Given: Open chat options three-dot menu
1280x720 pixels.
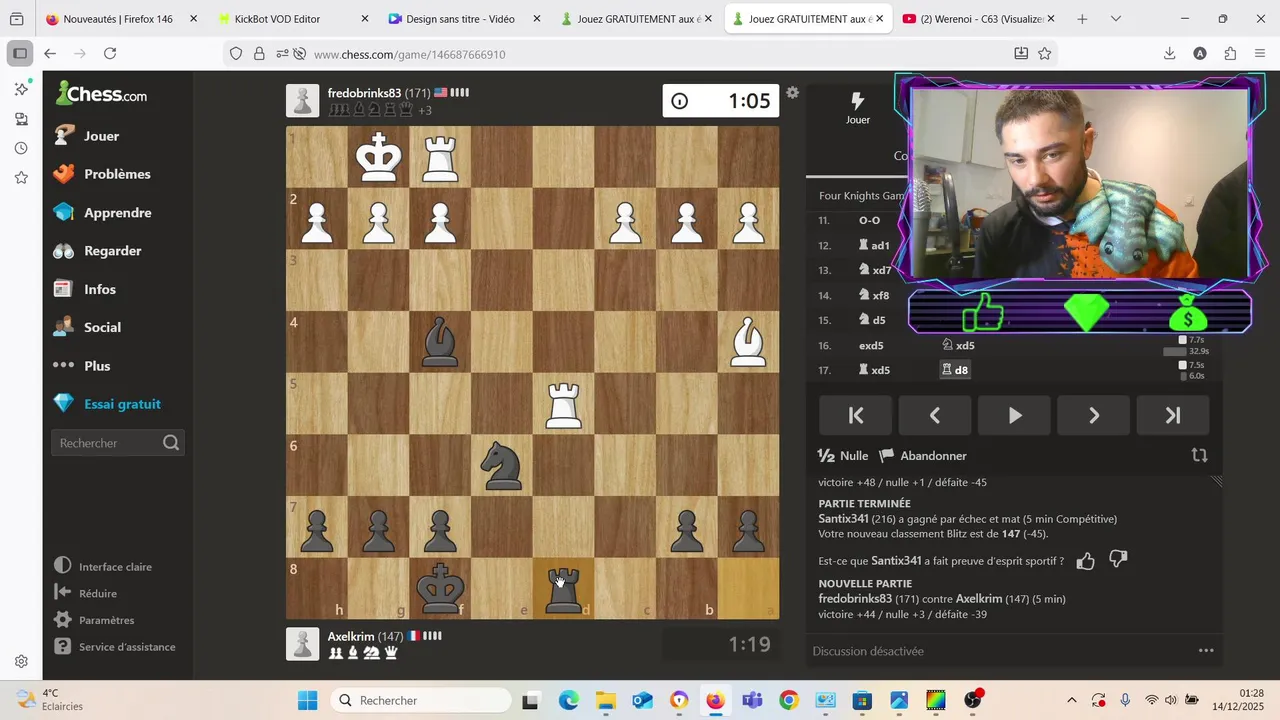Looking at the screenshot, I should click(x=1206, y=651).
